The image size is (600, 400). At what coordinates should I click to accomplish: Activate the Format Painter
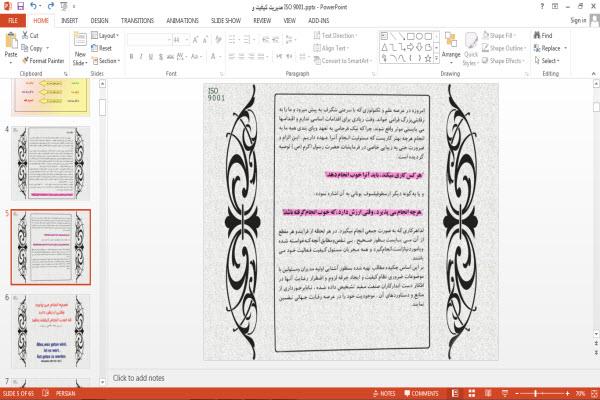[43, 60]
